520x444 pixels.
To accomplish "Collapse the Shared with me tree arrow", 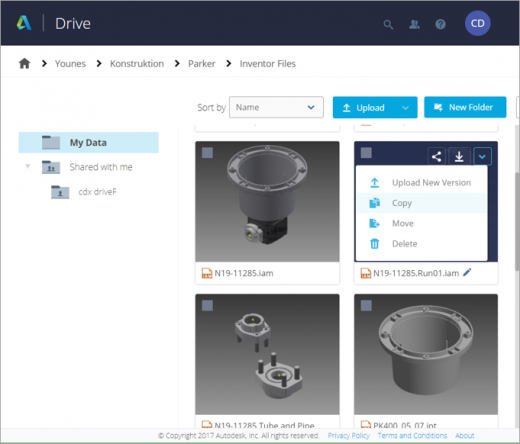I will [x=28, y=166].
